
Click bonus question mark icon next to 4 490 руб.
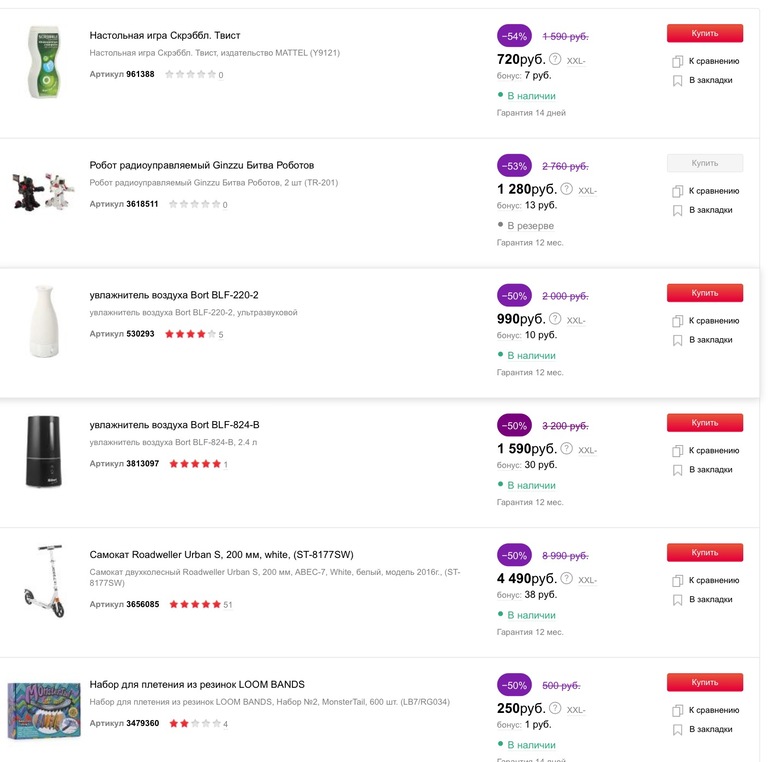tap(566, 579)
